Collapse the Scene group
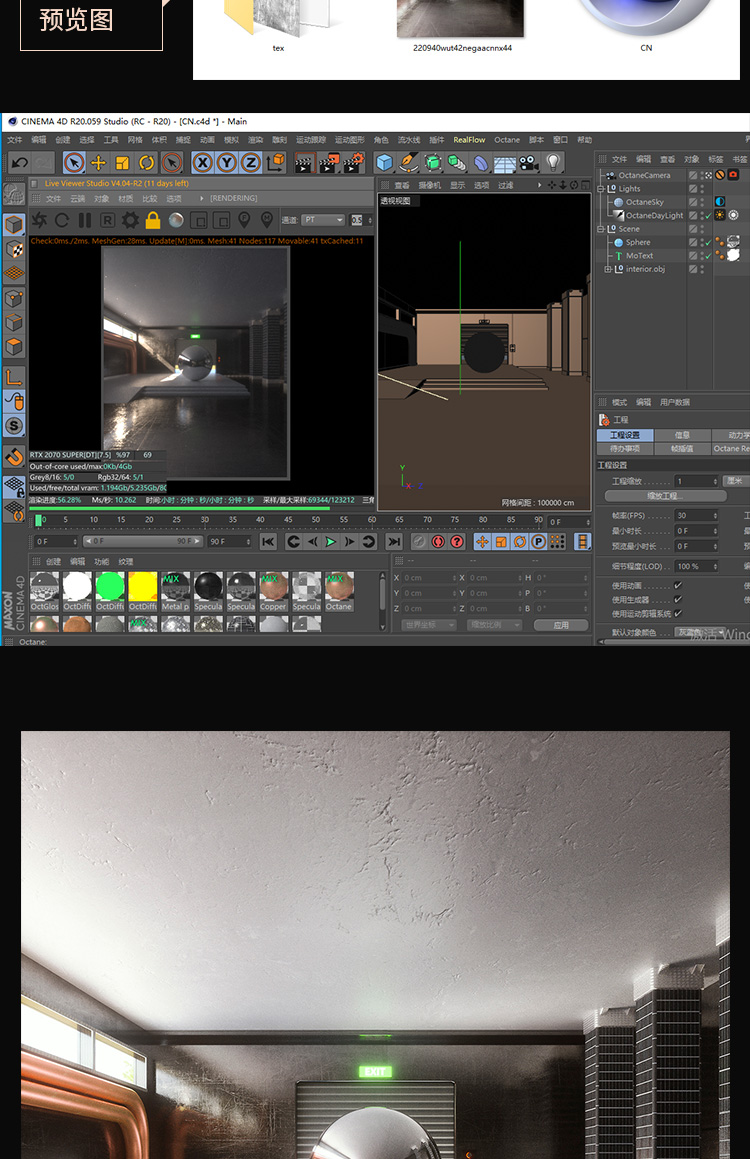 tap(601, 229)
